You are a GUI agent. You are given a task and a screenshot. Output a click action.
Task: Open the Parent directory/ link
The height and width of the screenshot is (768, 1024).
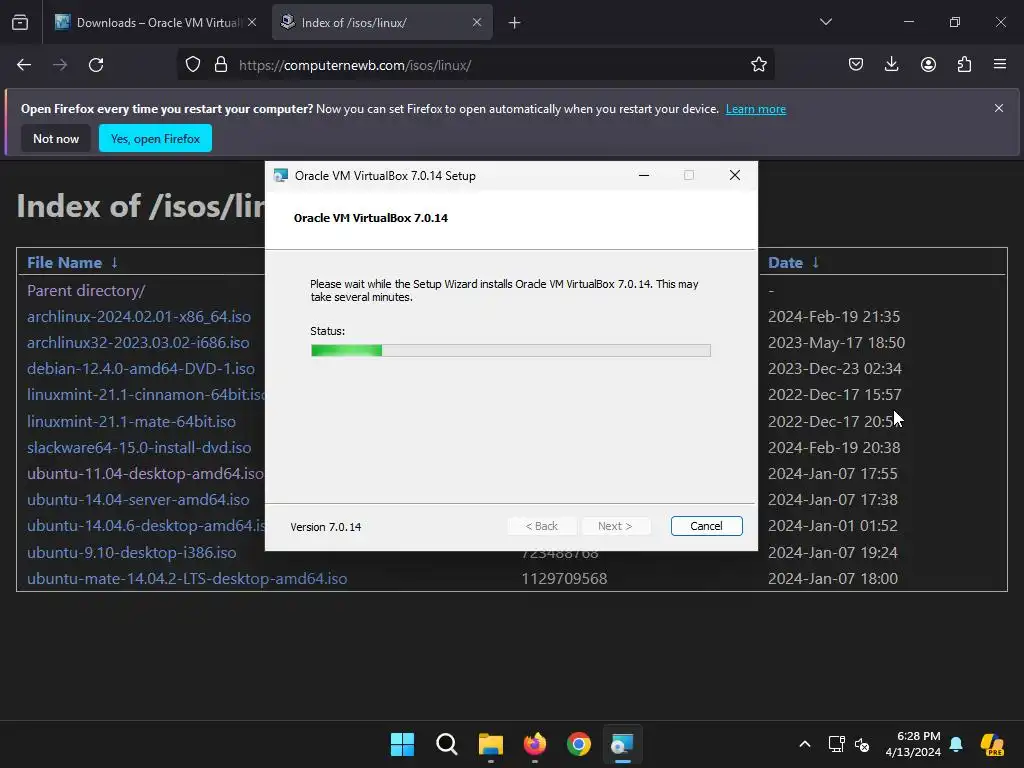tap(86, 291)
